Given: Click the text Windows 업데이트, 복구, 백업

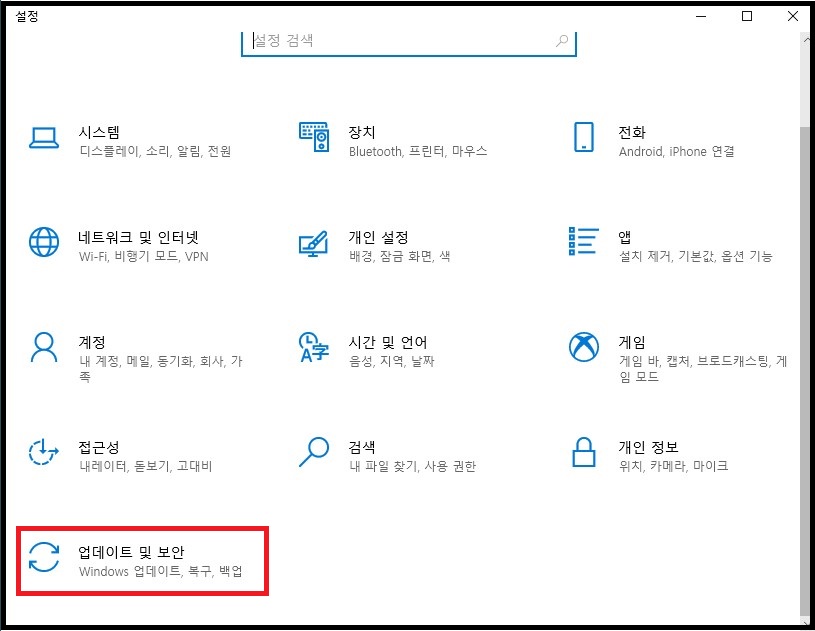Looking at the screenshot, I should pyautogui.click(x=161, y=571).
